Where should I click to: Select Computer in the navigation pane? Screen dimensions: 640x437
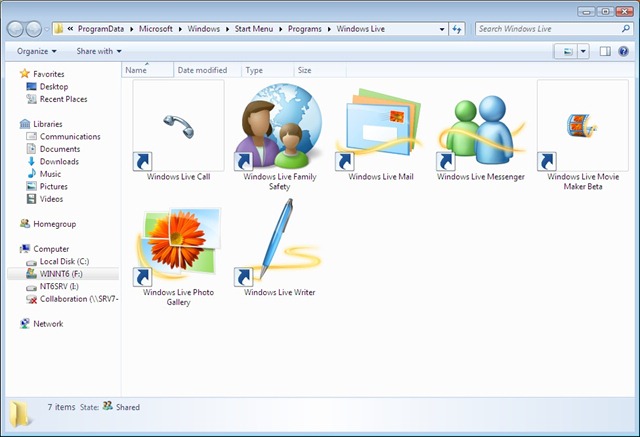click(51, 249)
